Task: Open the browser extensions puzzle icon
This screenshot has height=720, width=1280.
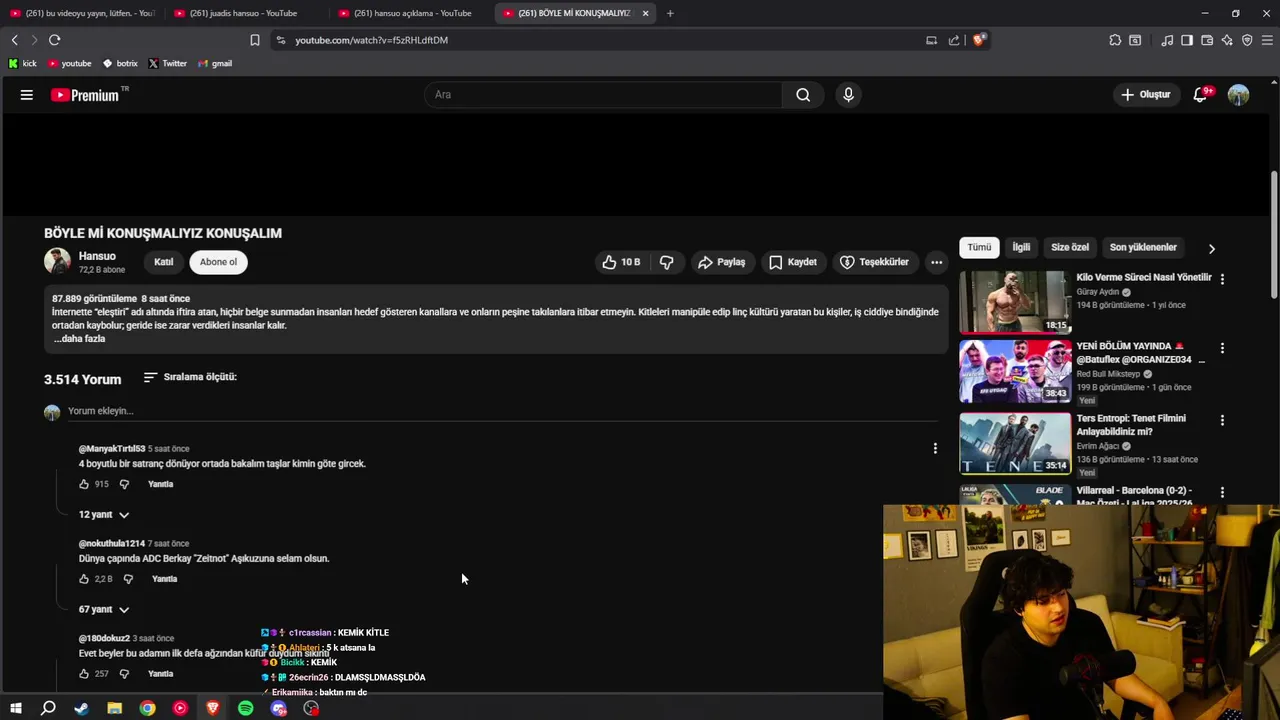Action: tap(1115, 40)
